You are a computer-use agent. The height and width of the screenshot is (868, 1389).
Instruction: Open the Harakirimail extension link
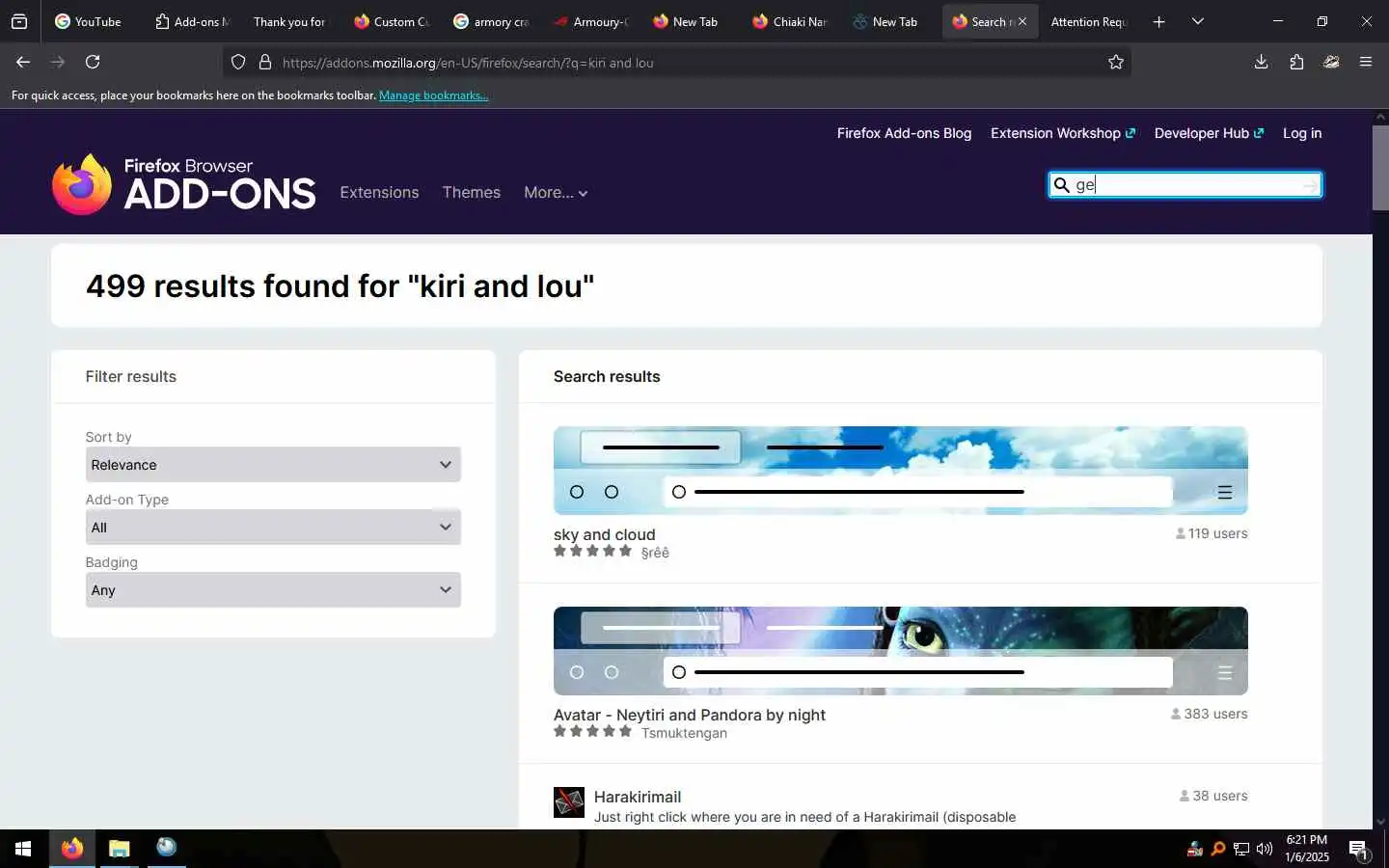(637, 797)
